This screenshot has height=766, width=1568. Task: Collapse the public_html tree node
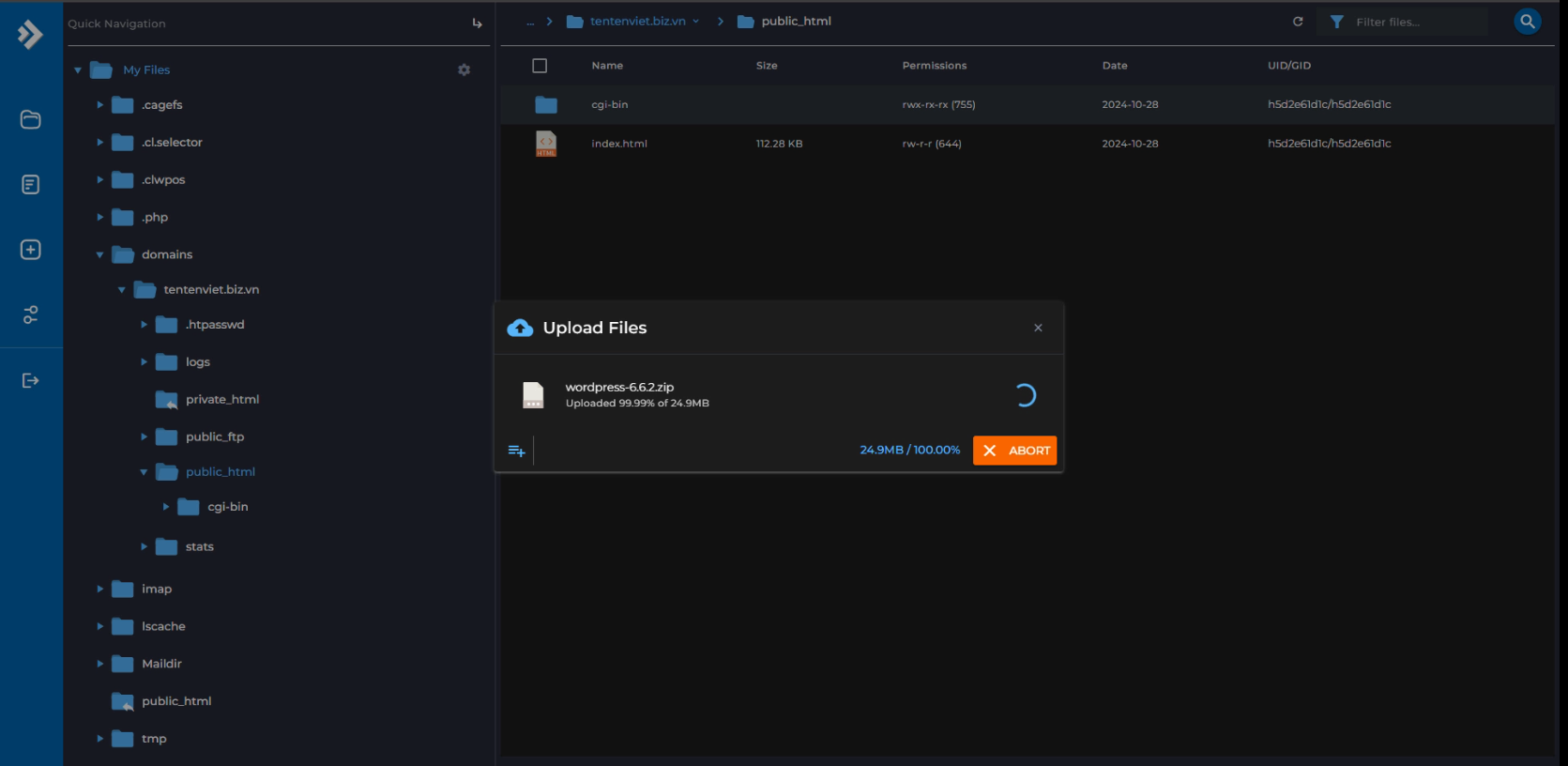click(x=144, y=472)
